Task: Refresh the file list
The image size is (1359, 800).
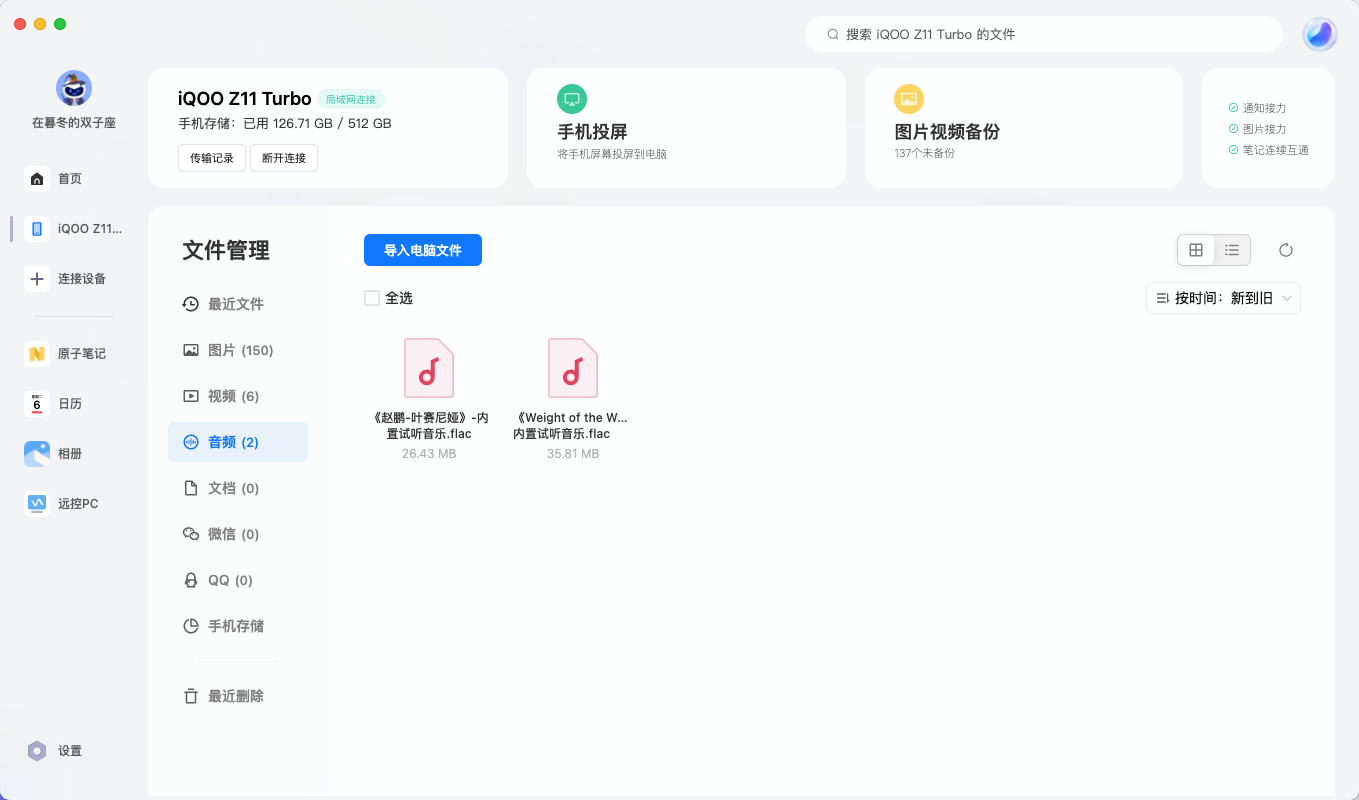Action: point(1286,250)
